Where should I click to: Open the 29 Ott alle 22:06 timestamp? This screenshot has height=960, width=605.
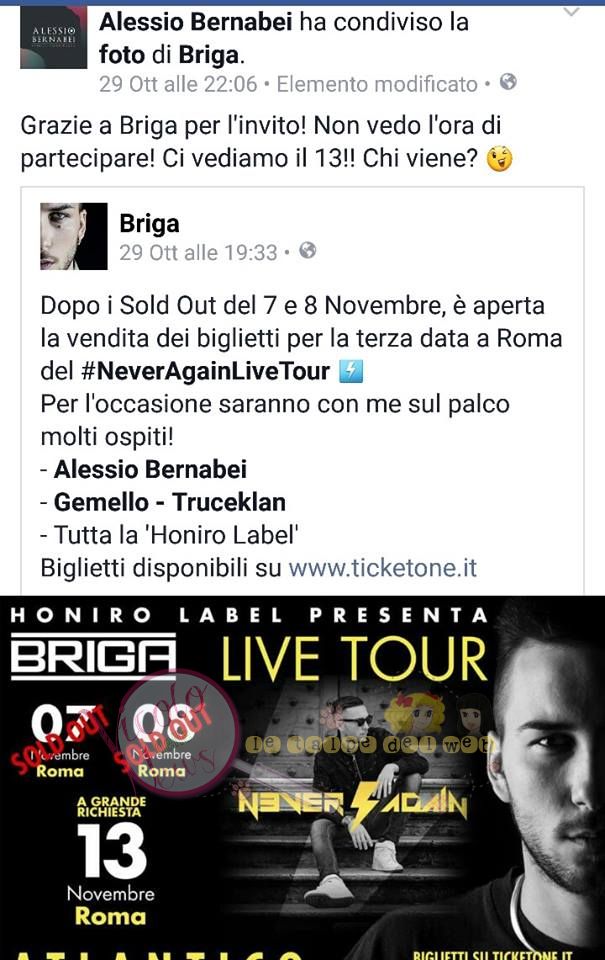(x=178, y=84)
